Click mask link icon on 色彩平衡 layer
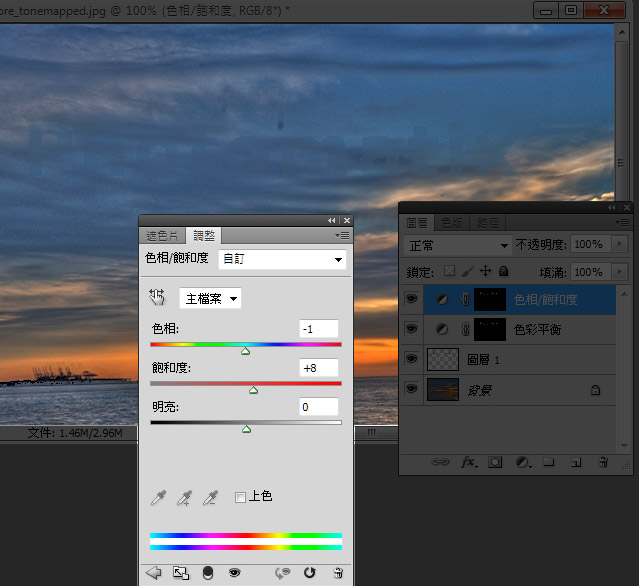 465,329
